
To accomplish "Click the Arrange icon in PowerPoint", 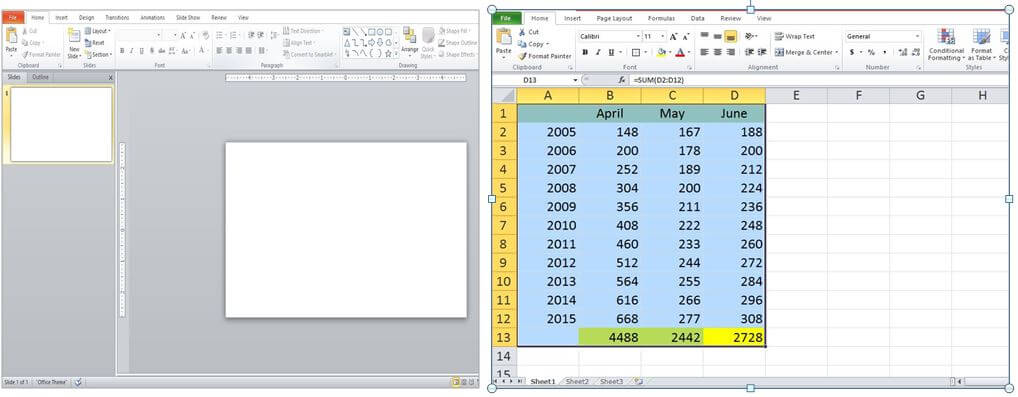I will [410, 40].
